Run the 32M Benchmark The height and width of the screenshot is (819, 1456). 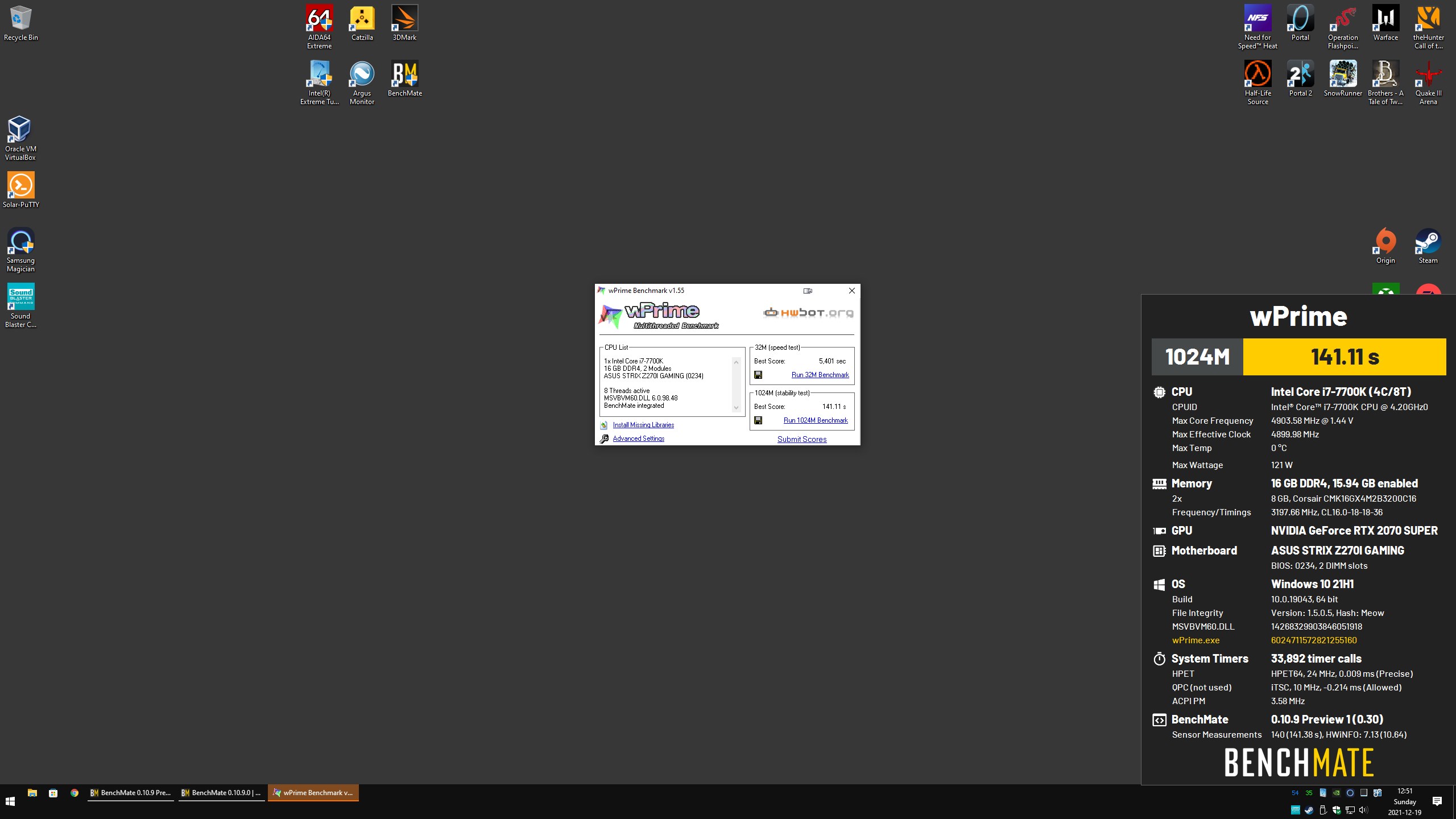click(x=820, y=375)
